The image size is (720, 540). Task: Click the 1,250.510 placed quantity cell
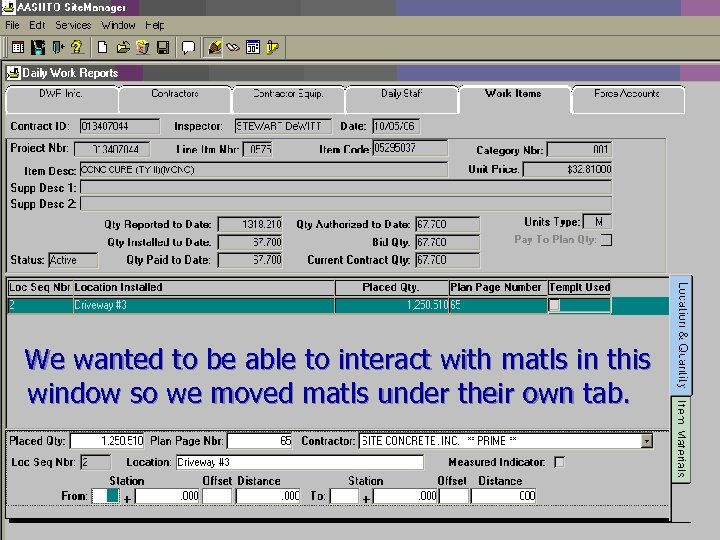(x=391, y=305)
